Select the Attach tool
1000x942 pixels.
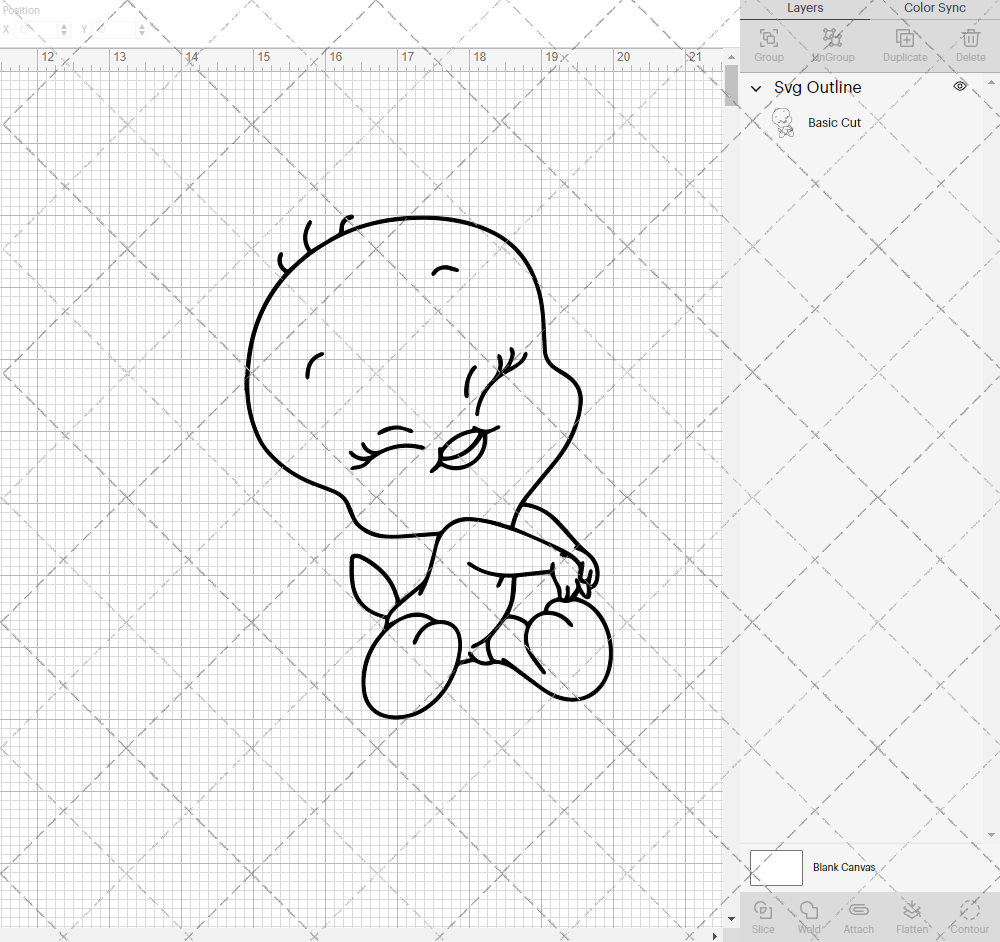point(858,915)
